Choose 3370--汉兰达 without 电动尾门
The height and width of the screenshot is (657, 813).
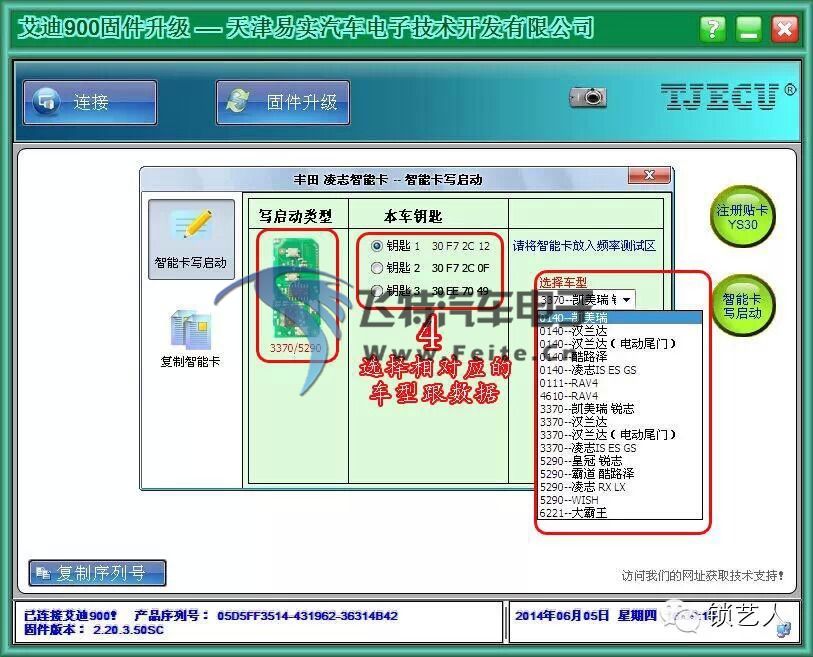(620, 422)
